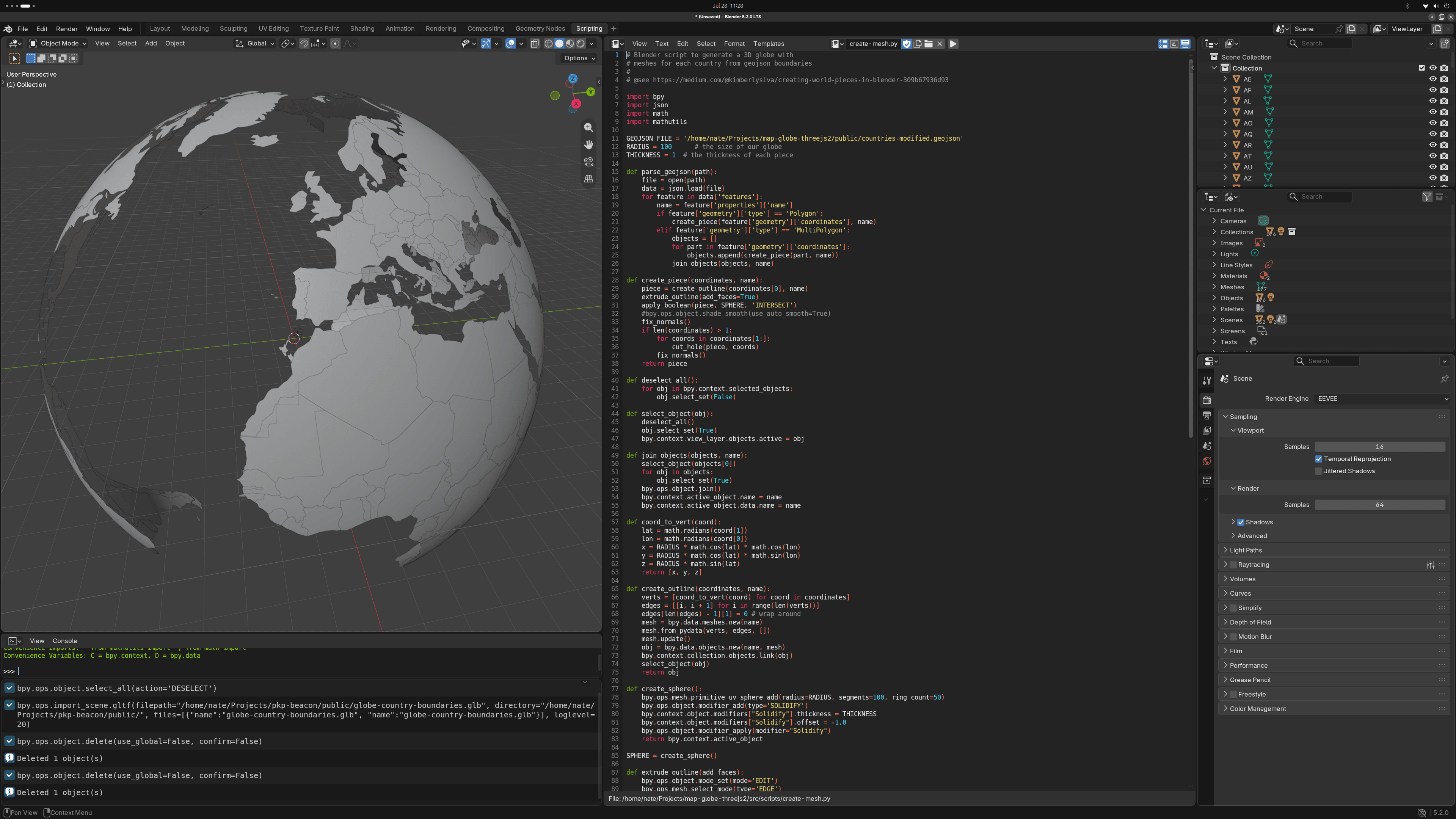
Task: Click the zoom magnifier gizmo in the viewport
Action: coord(588,128)
